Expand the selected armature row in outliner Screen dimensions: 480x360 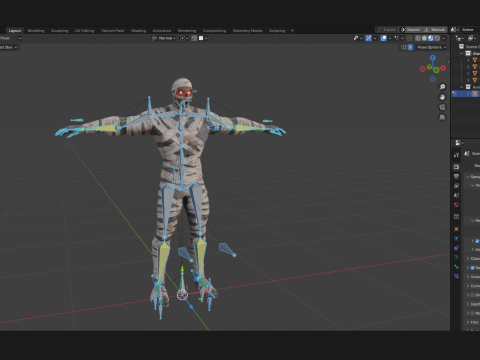point(468,94)
